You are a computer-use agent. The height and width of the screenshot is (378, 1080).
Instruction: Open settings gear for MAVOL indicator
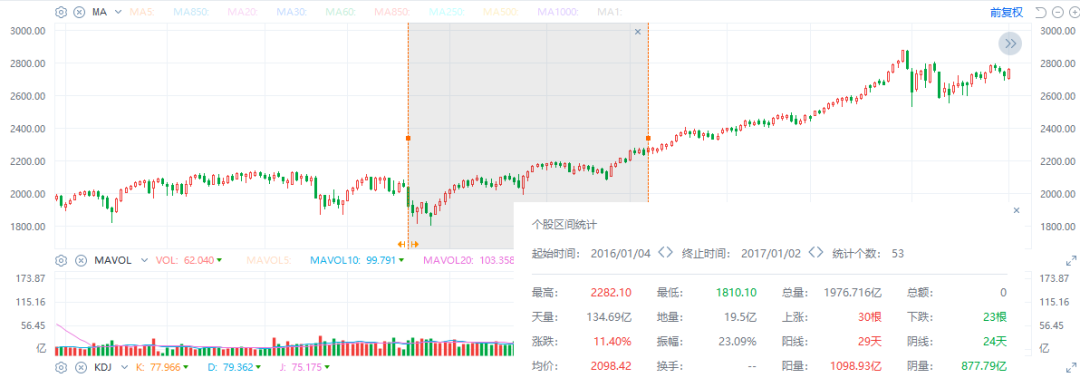[61, 260]
